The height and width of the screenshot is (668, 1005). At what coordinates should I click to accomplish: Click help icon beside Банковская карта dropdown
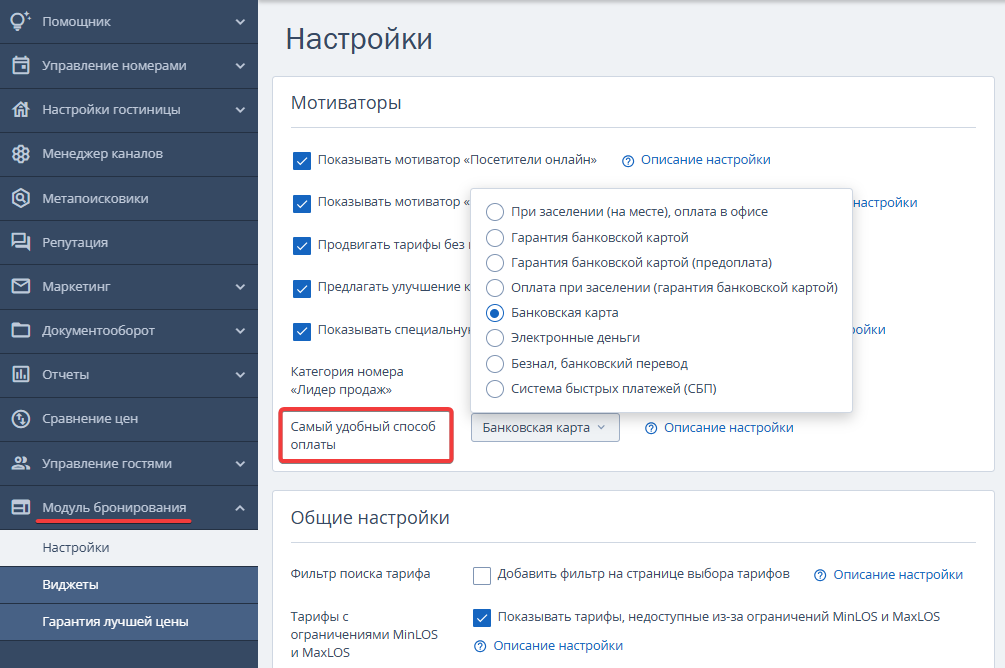pos(651,428)
